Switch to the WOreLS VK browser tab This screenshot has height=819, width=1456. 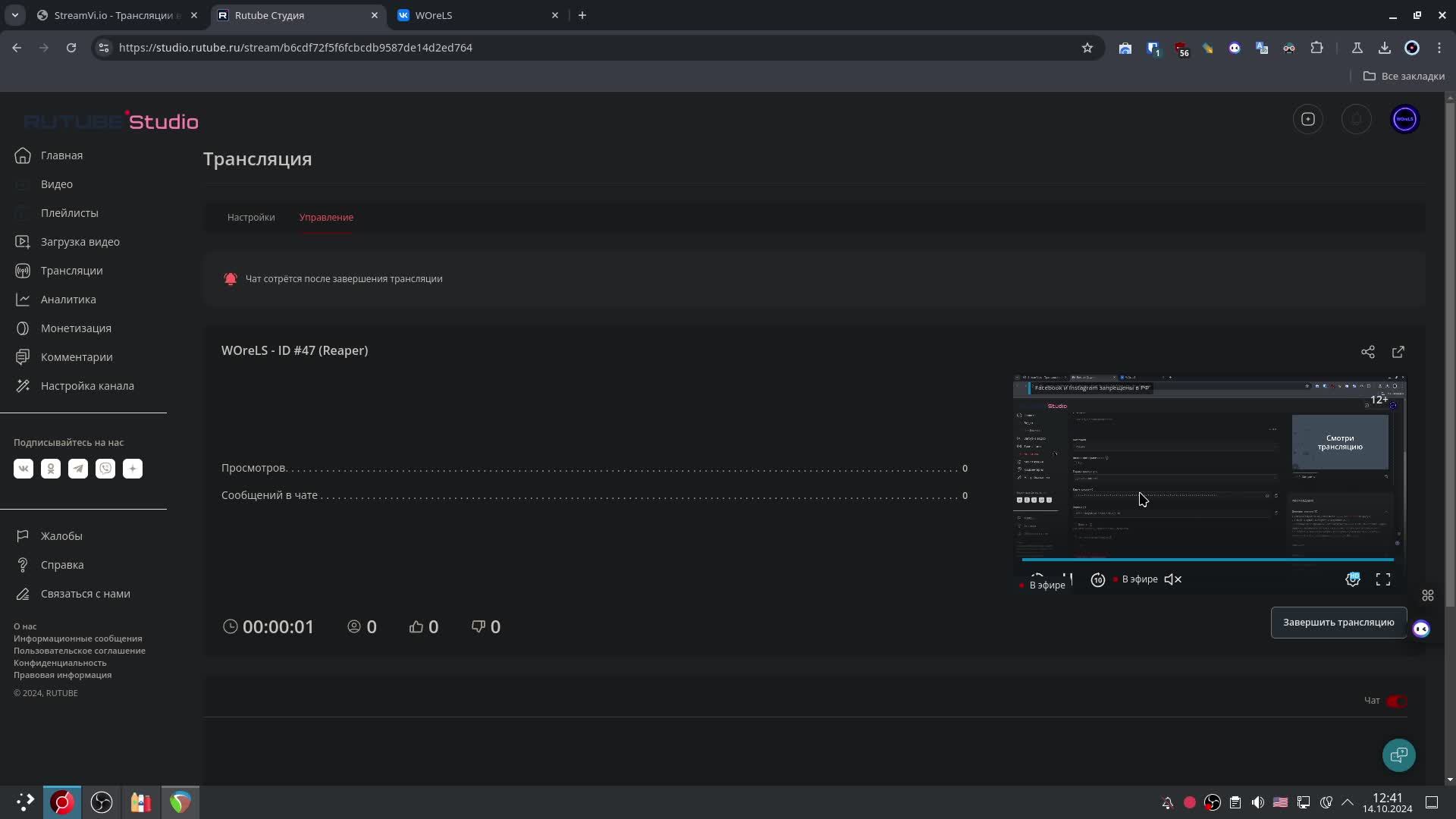coord(479,15)
